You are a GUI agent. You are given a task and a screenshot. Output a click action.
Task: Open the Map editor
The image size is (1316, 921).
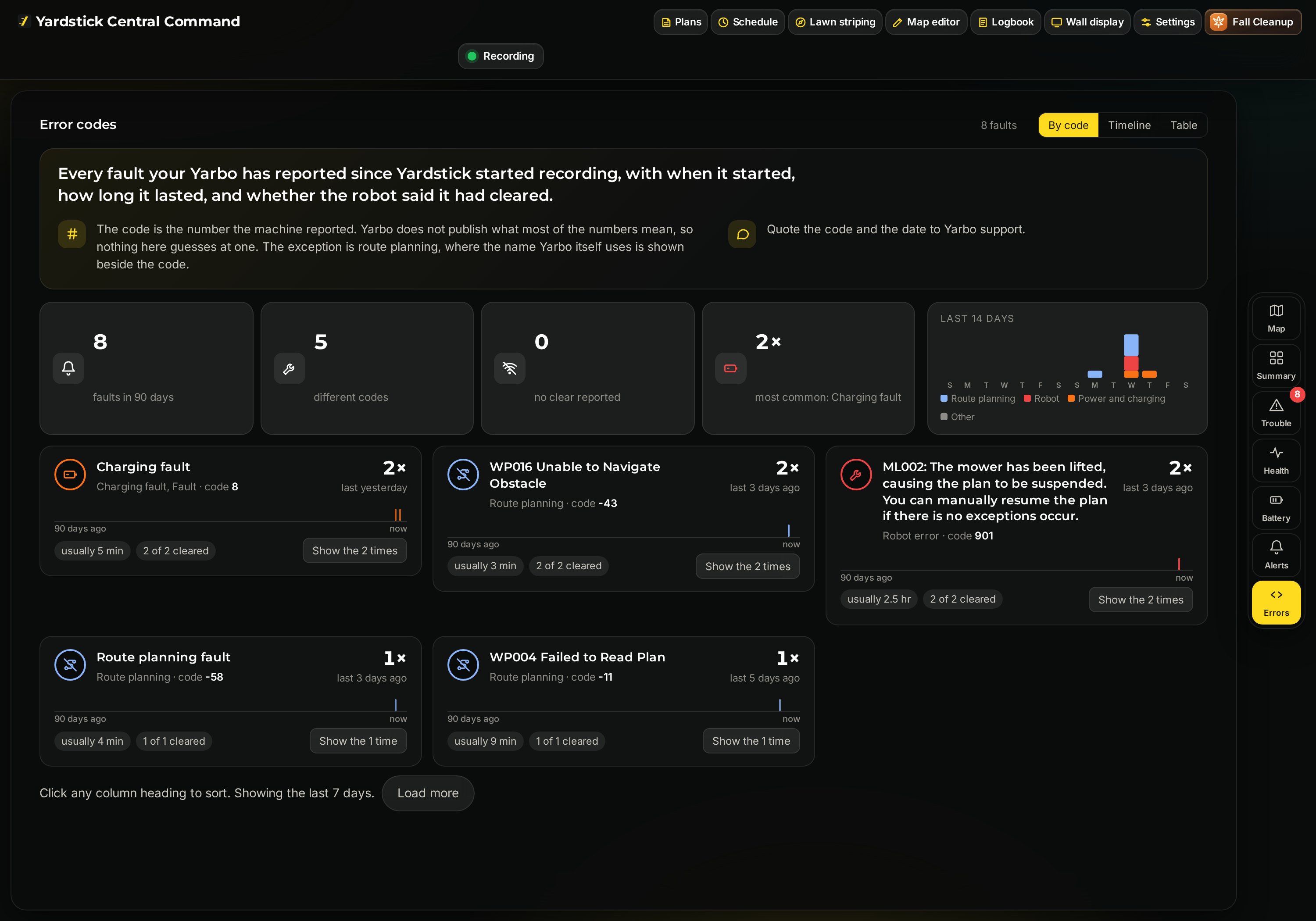point(926,22)
